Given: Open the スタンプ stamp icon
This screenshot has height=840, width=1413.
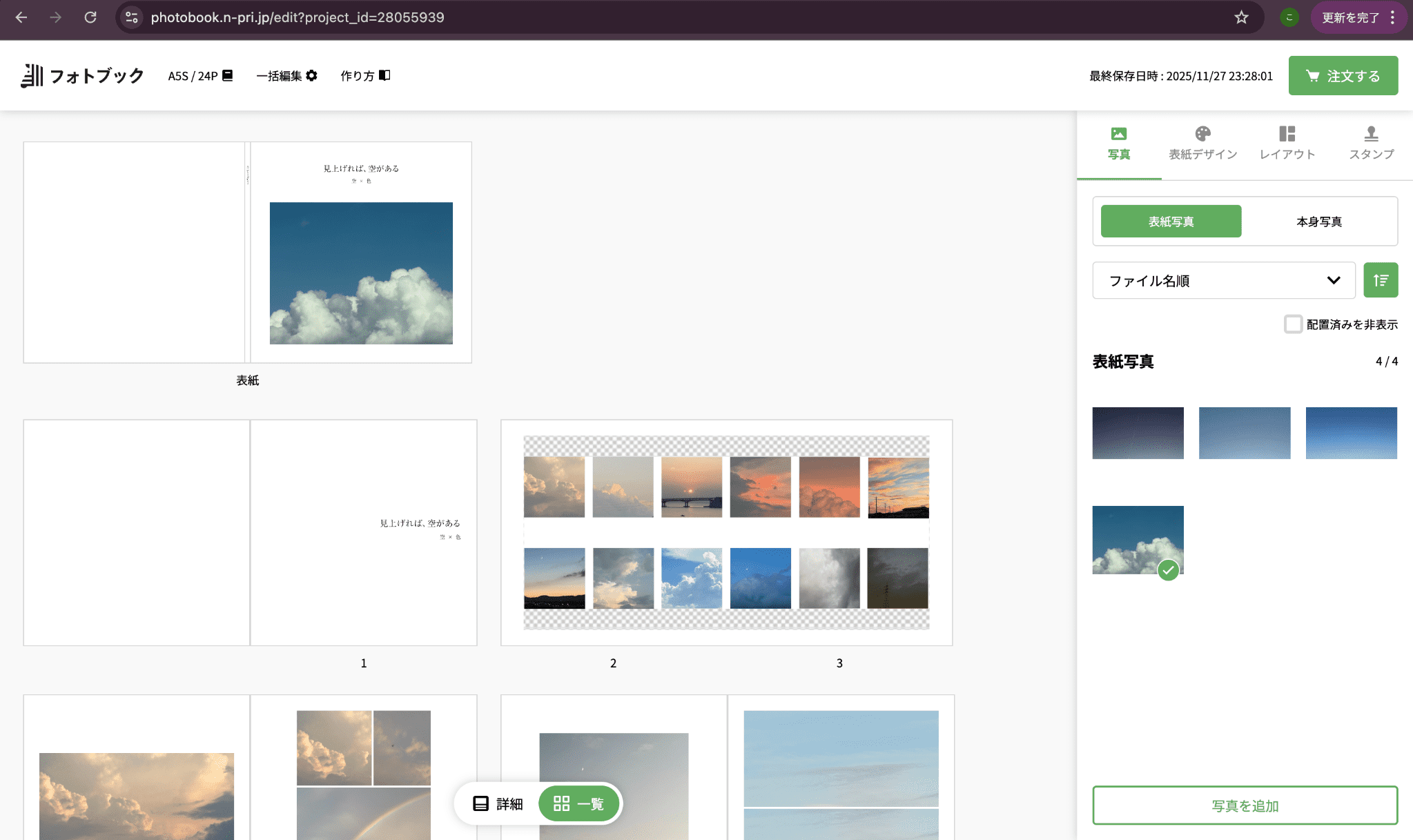Looking at the screenshot, I should point(1371,134).
